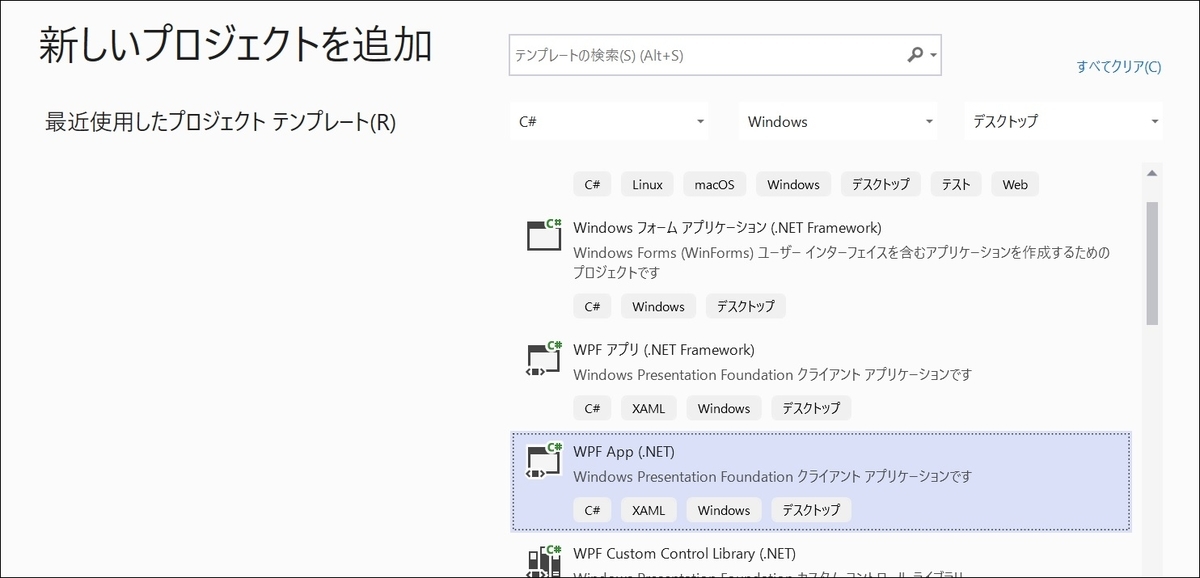Click the WPF App (.NET Framework) template icon
Image resolution: width=1200 pixels, height=578 pixels.
[545, 359]
